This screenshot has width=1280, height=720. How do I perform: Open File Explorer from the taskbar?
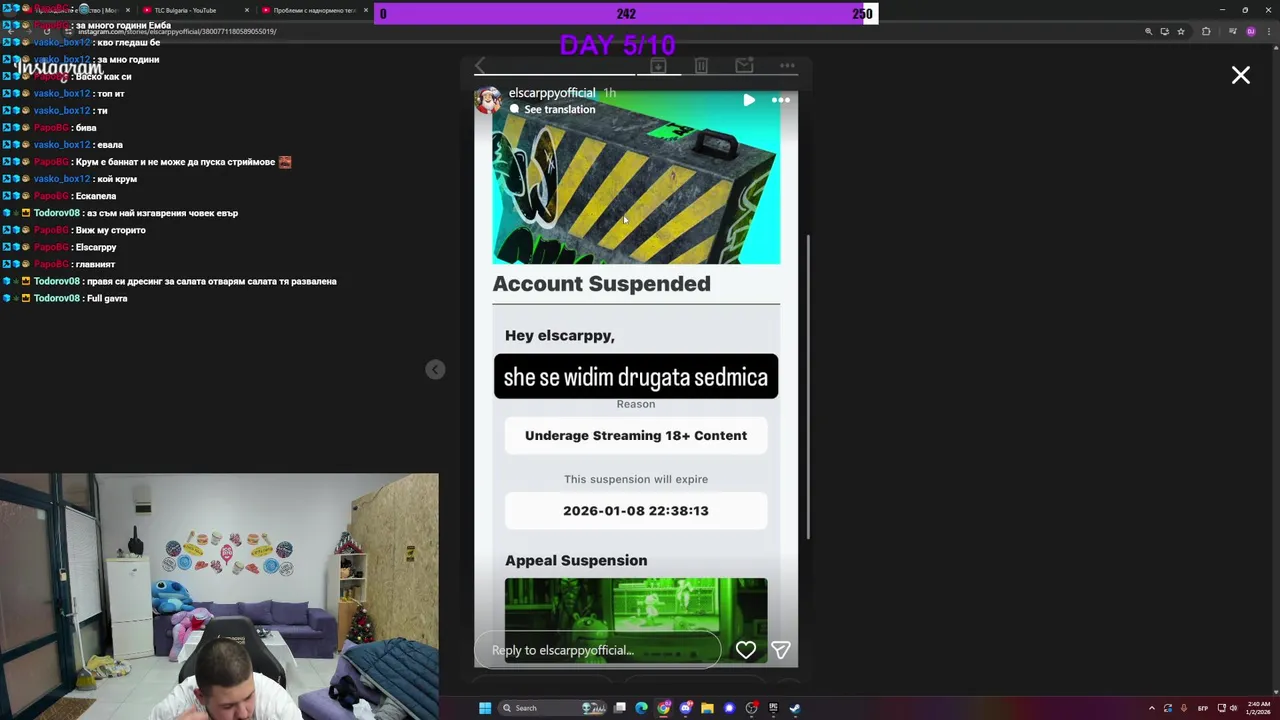point(707,708)
